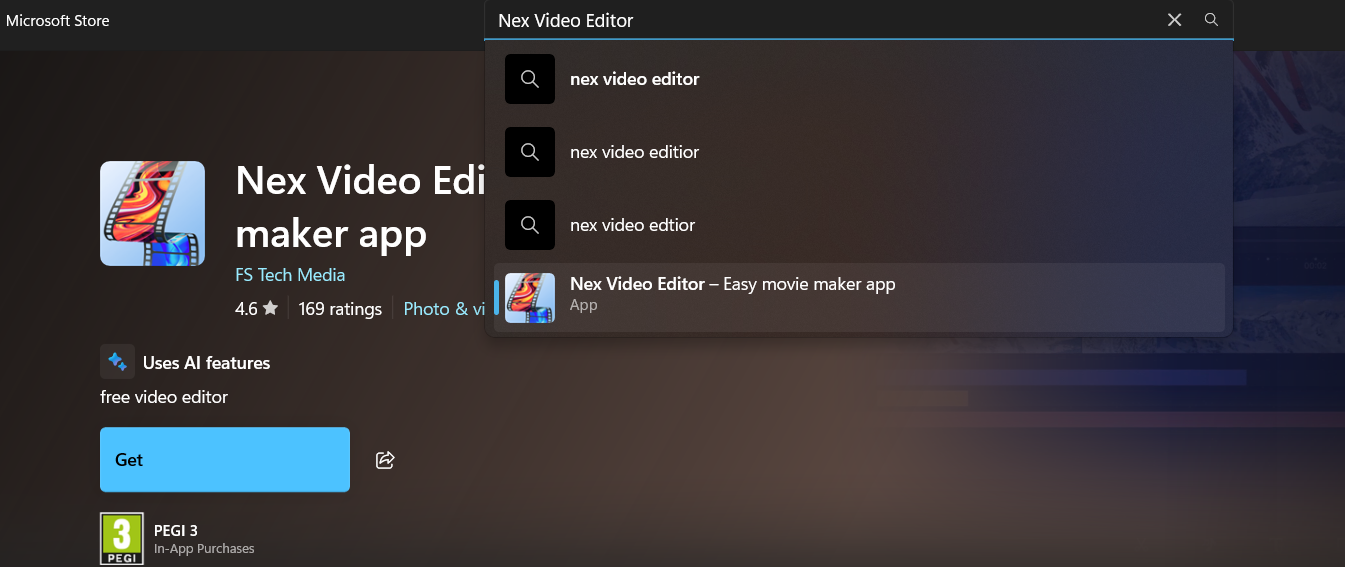Select the 'nex video editor' search suggestion

coord(859,79)
